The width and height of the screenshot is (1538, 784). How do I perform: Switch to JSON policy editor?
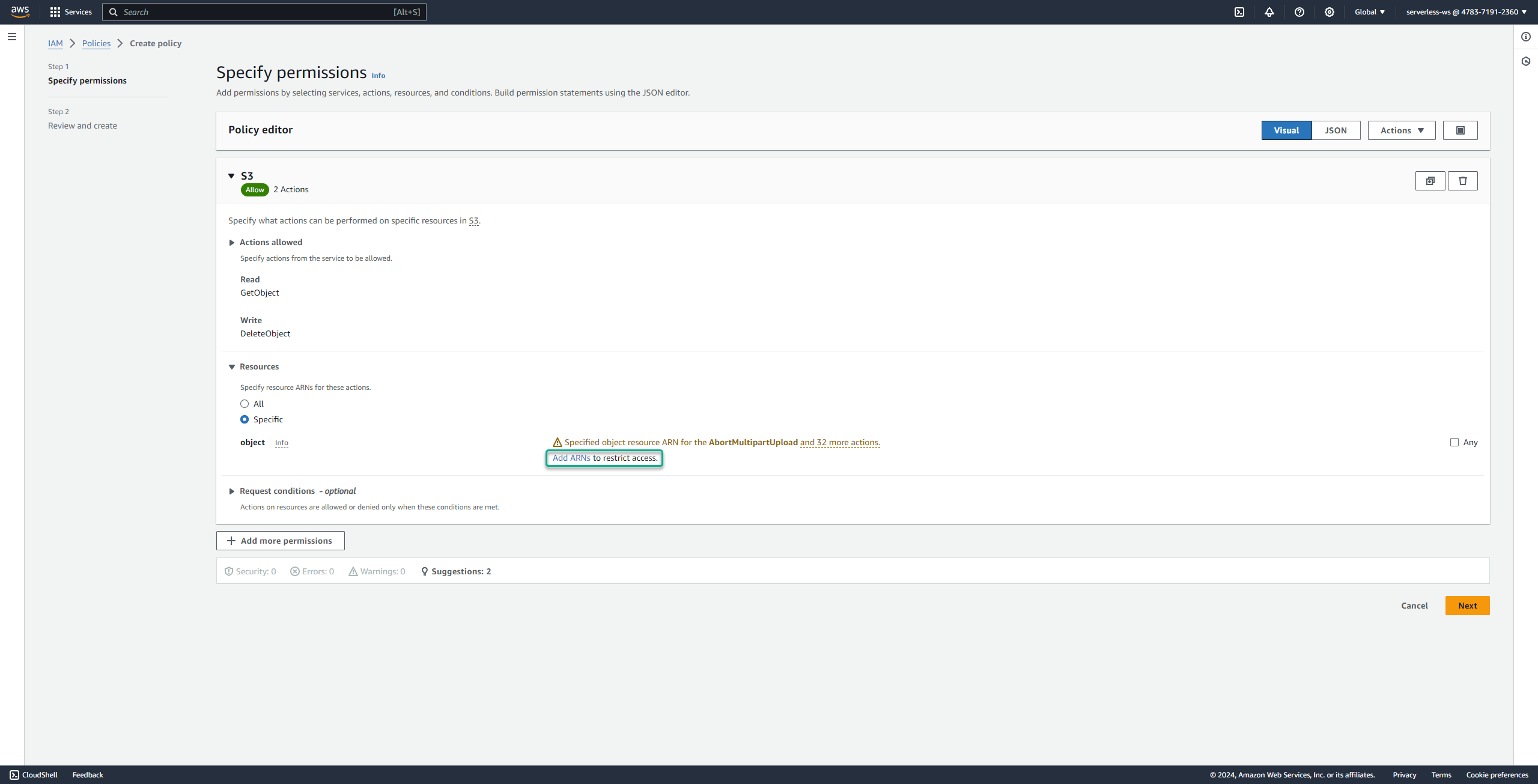pos(1336,130)
